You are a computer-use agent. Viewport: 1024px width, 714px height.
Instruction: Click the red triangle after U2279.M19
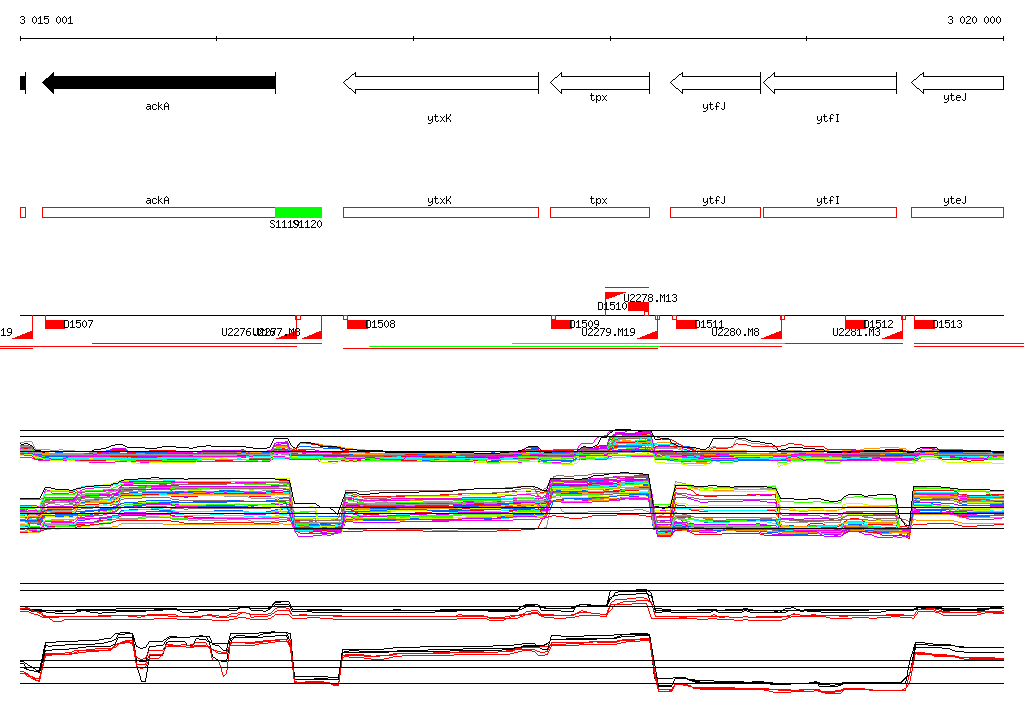[650, 335]
